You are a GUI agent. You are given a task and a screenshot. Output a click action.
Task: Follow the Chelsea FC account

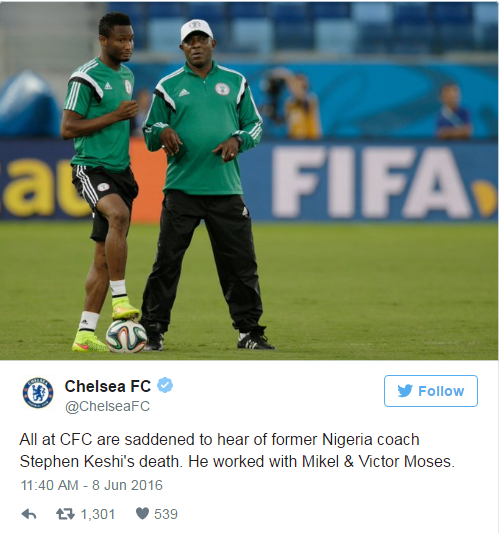pos(431,391)
